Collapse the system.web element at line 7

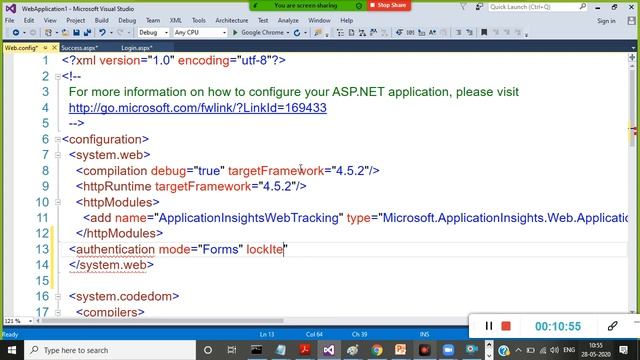(x=58, y=155)
